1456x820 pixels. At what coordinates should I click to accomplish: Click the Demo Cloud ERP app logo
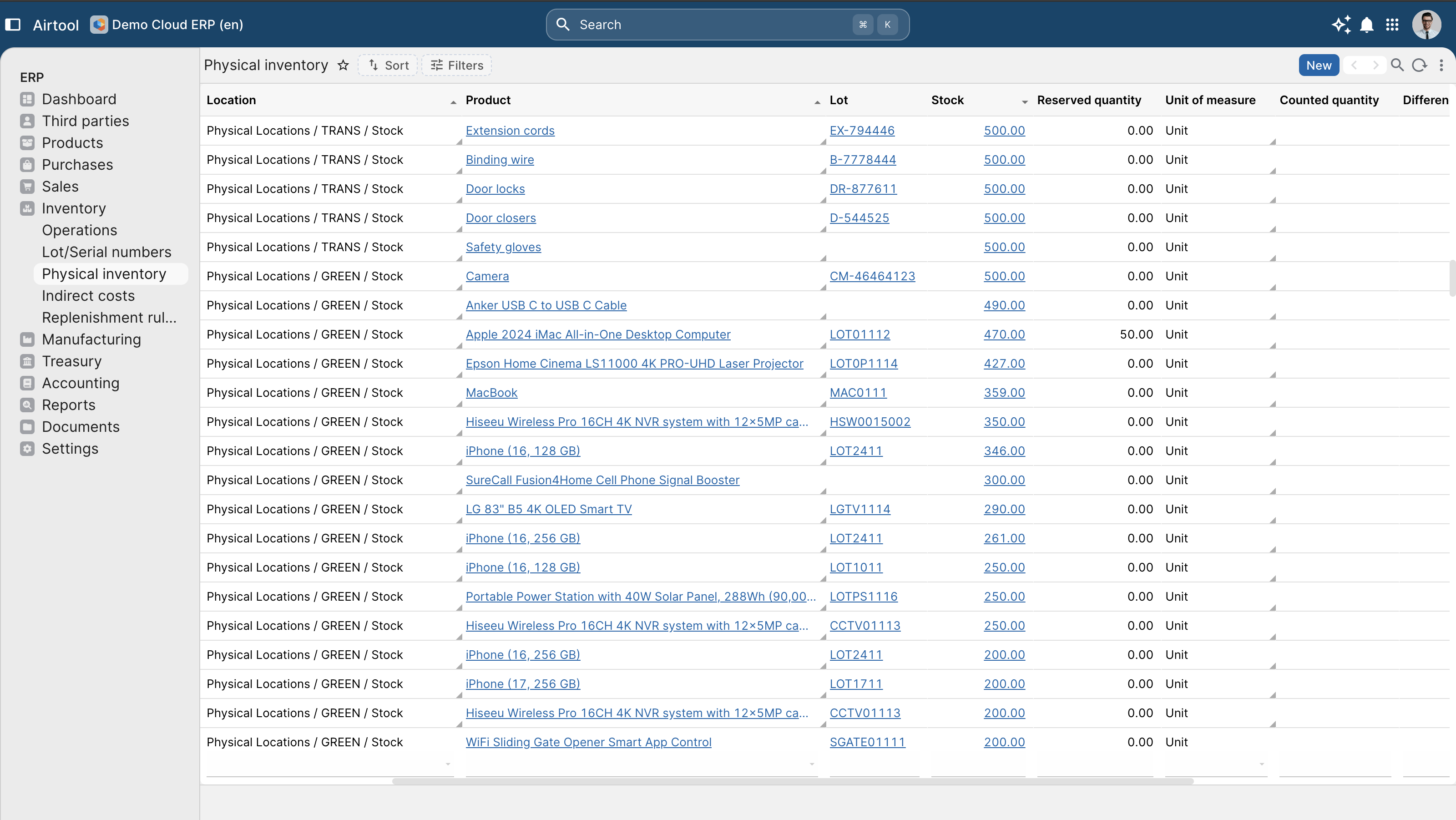click(99, 24)
